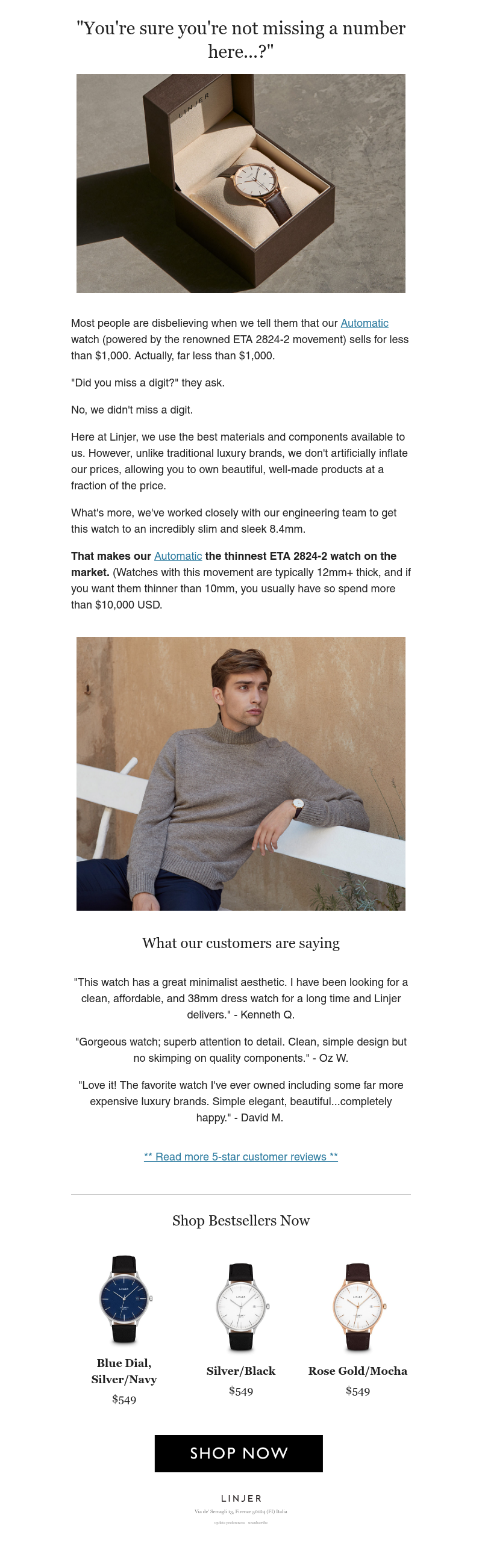Click the update preferences footer link

[x=229, y=1522]
